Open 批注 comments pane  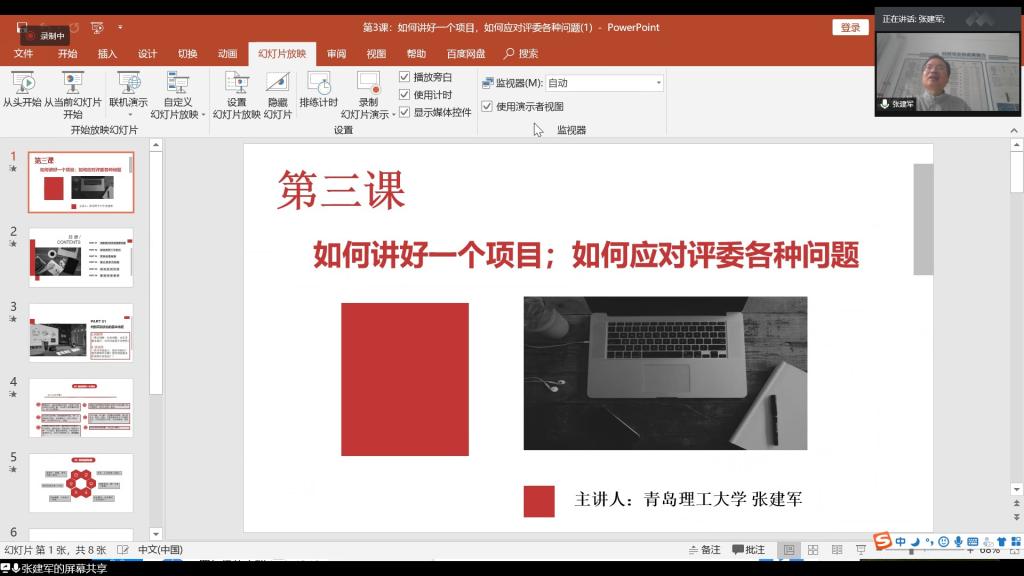point(745,549)
